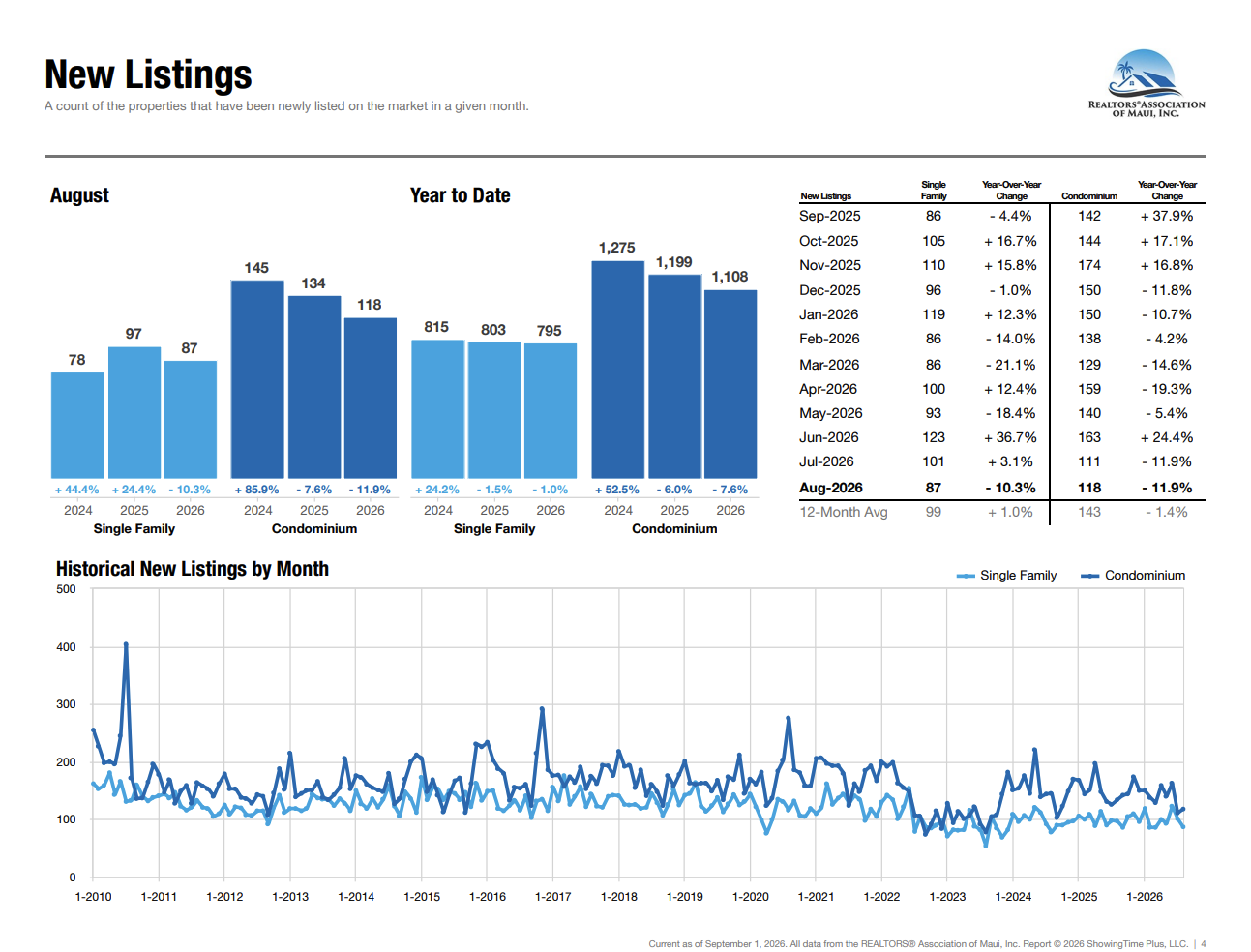Click the Apr-2026 condominium value 159
The image size is (1251, 952).
pyautogui.click(x=1089, y=389)
